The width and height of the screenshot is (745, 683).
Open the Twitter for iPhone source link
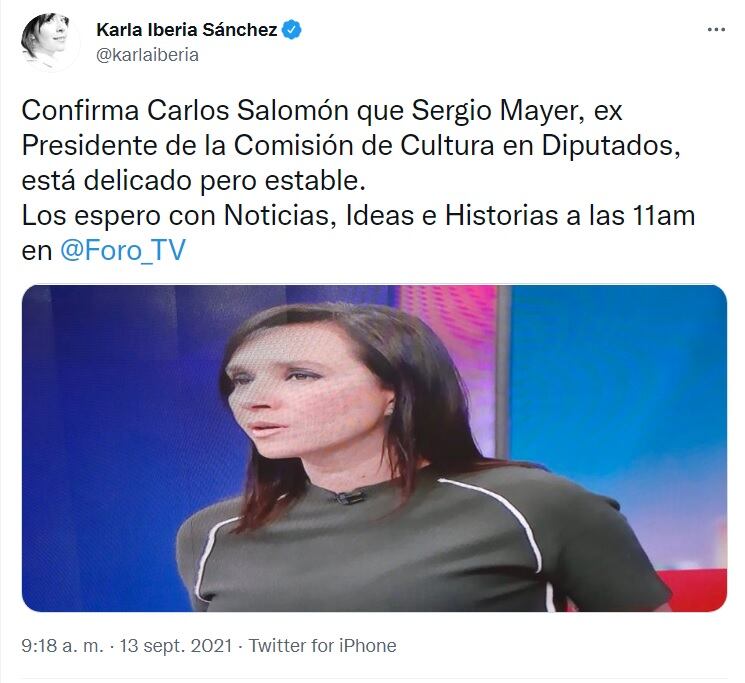[x=322, y=645]
